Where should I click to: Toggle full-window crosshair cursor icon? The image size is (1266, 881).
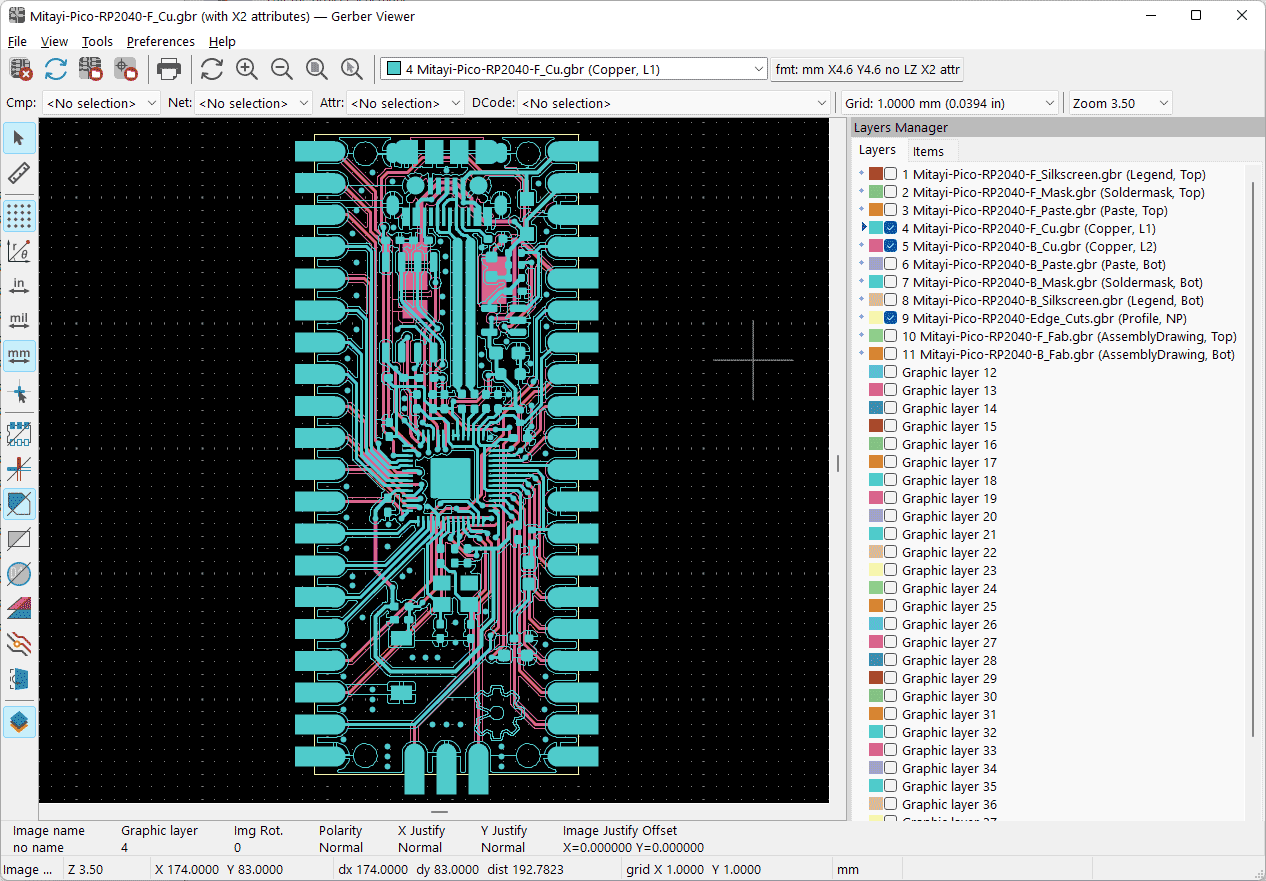(x=19, y=392)
